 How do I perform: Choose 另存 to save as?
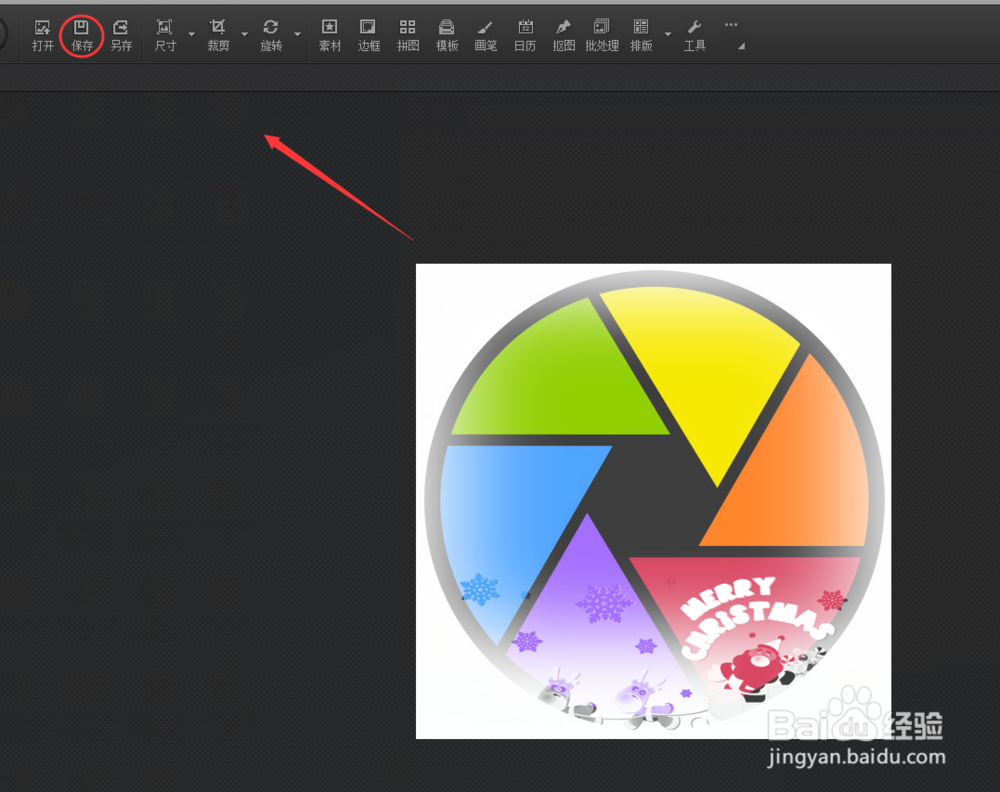121,36
